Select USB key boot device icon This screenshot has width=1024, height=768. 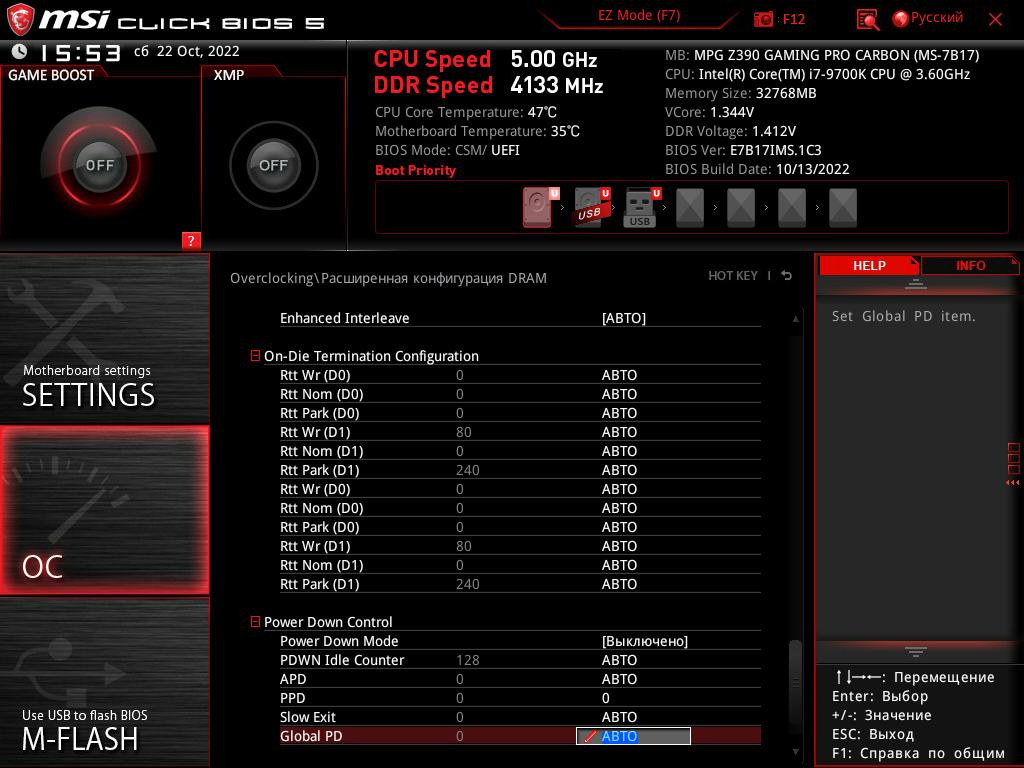[x=640, y=207]
